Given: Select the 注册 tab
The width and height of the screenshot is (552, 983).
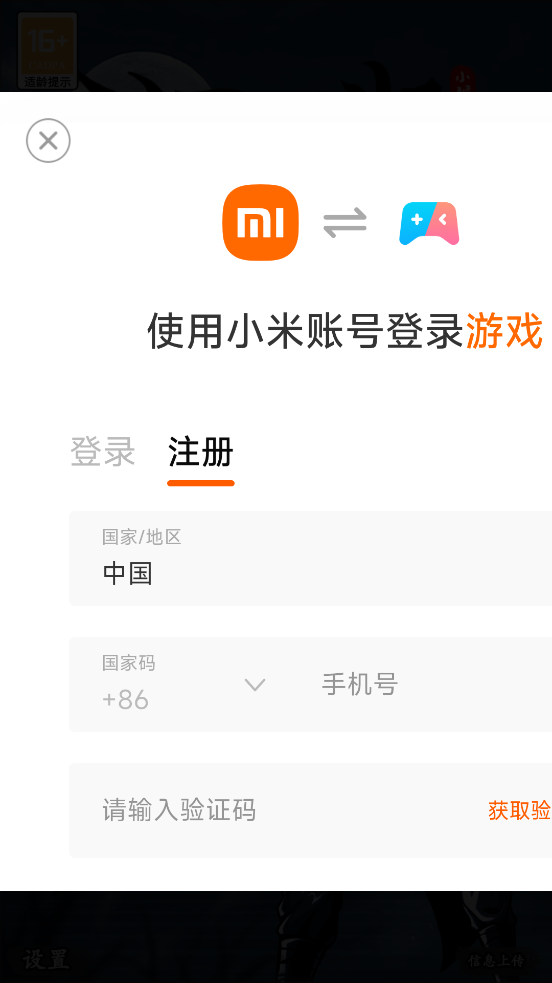Looking at the screenshot, I should click(x=200, y=451).
